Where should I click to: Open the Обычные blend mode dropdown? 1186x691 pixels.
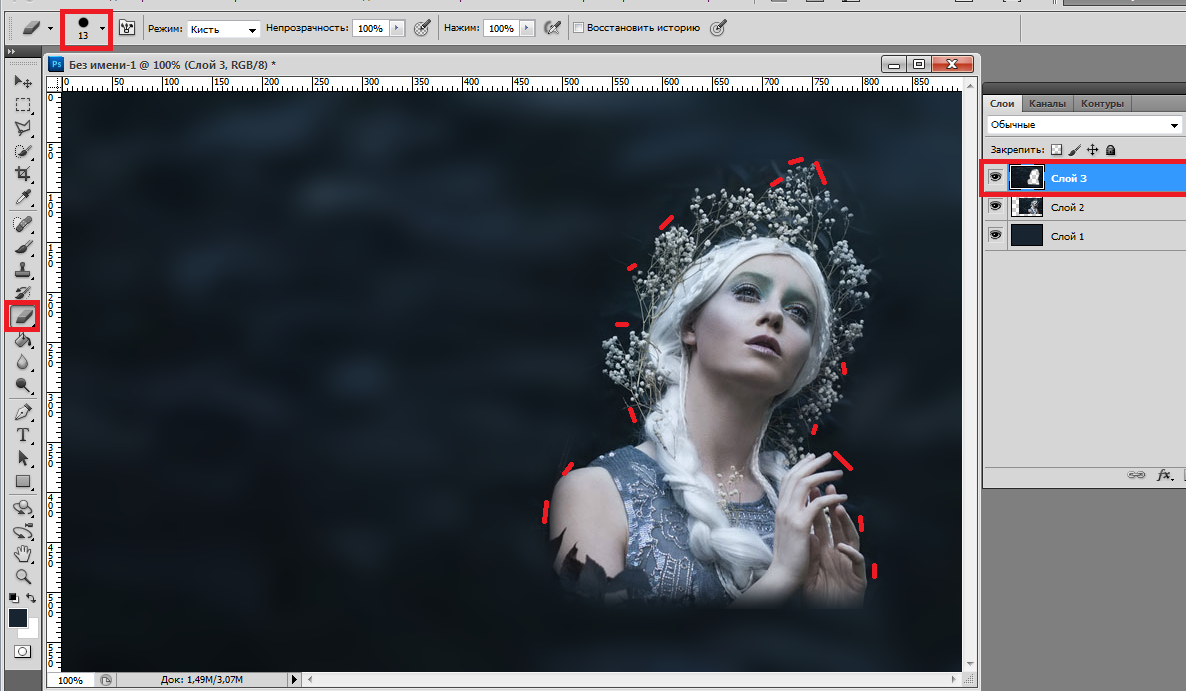[1084, 125]
